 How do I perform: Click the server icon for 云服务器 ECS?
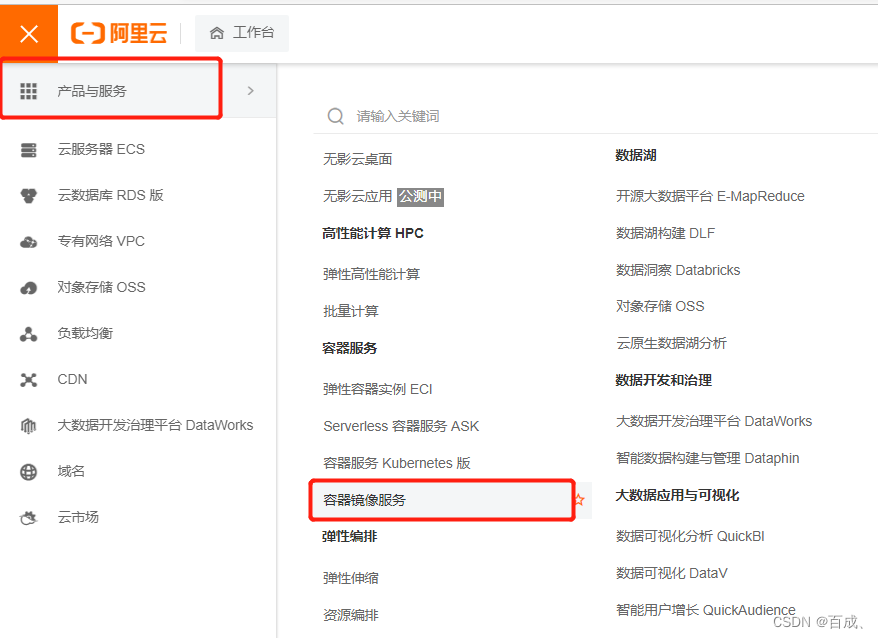[29, 150]
